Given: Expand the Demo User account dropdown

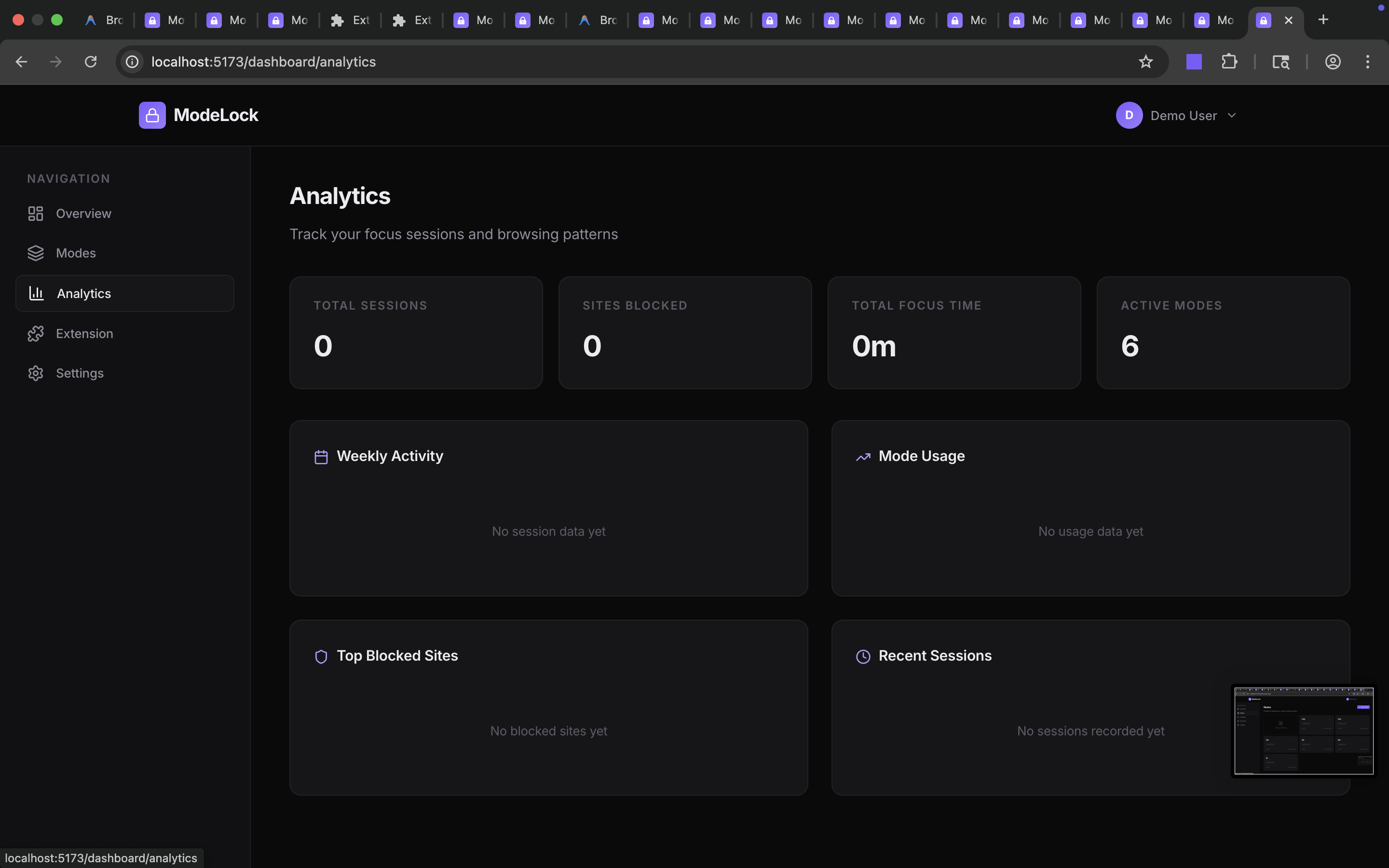Looking at the screenshot, I should pos(1231,115).
